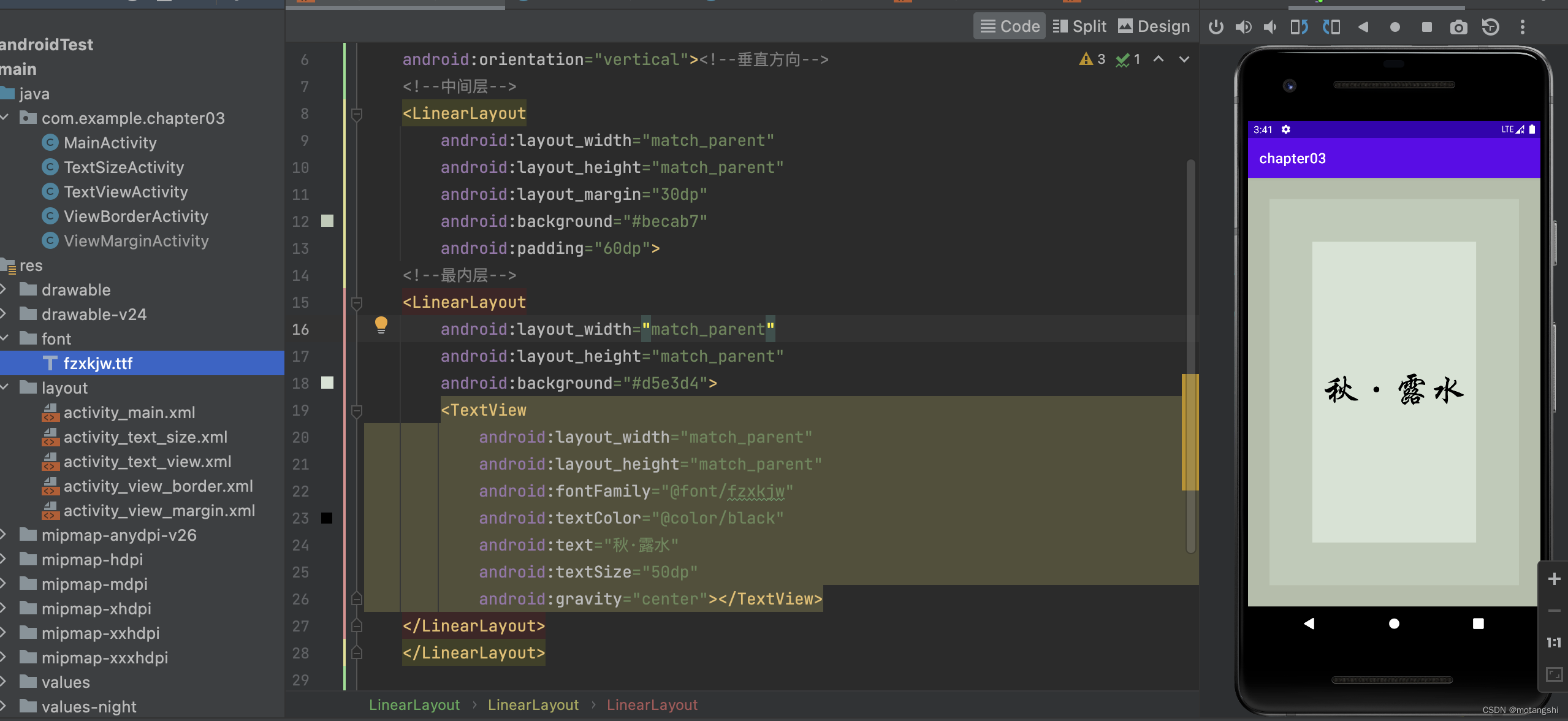
Task: Select the fzxkjw.ttf font file
Action: click(97, 364)
